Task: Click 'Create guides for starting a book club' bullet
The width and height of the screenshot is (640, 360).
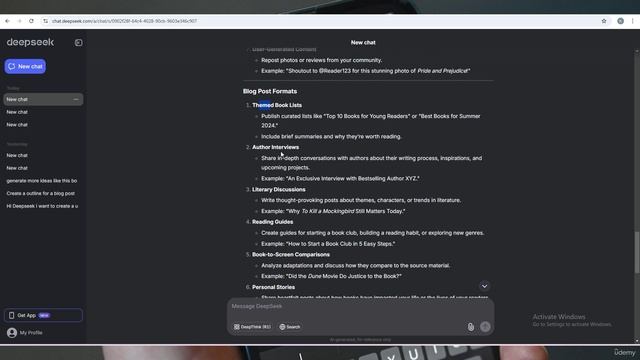Action: pyautogui.click(x=373, y=233)
